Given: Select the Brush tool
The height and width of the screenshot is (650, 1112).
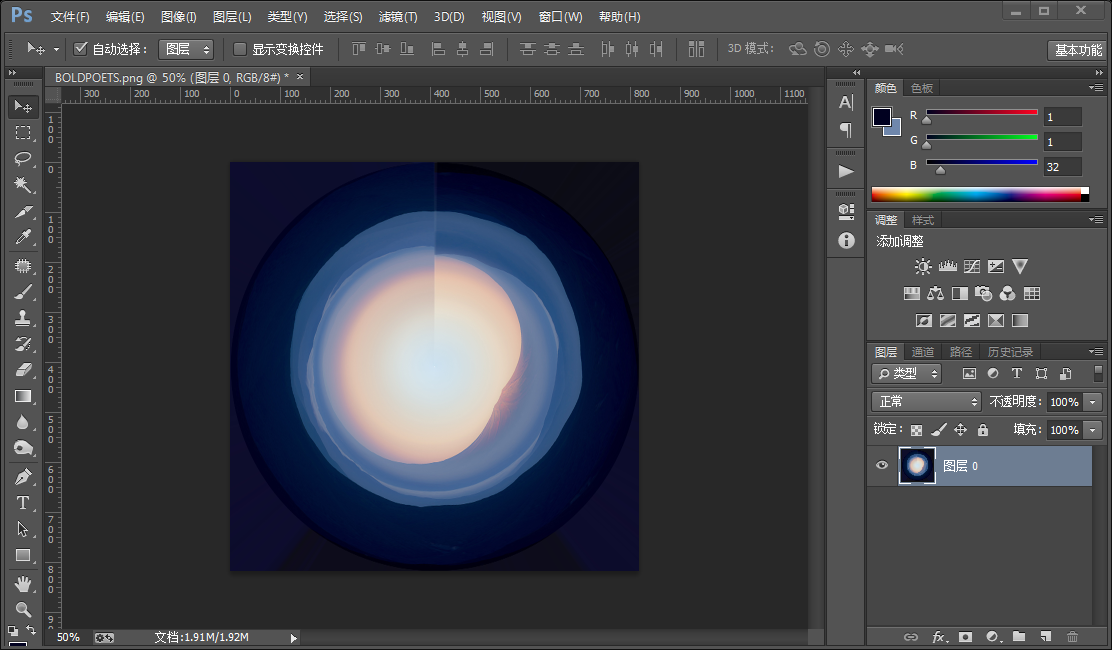Looking at the screenshot, I should (x=23, y=291).
